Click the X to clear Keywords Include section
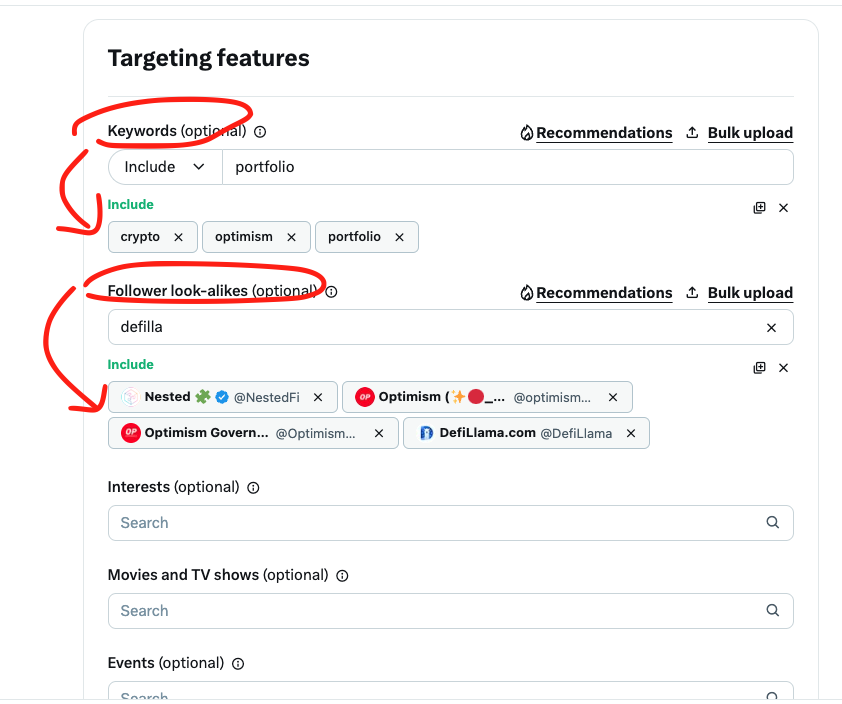 pyautogui.click(x=783, y=207)
